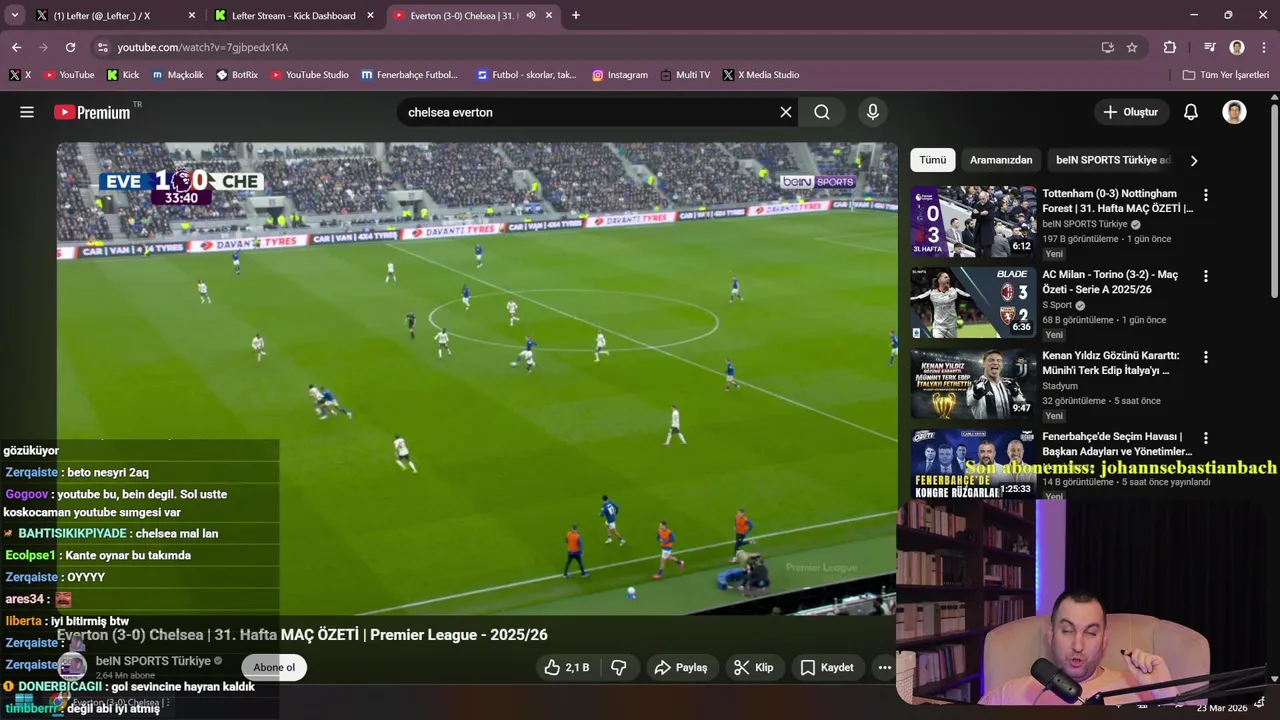
Task: Select the beIN SPORTS Türkiye filter chip
Action: pos(1112,160)
